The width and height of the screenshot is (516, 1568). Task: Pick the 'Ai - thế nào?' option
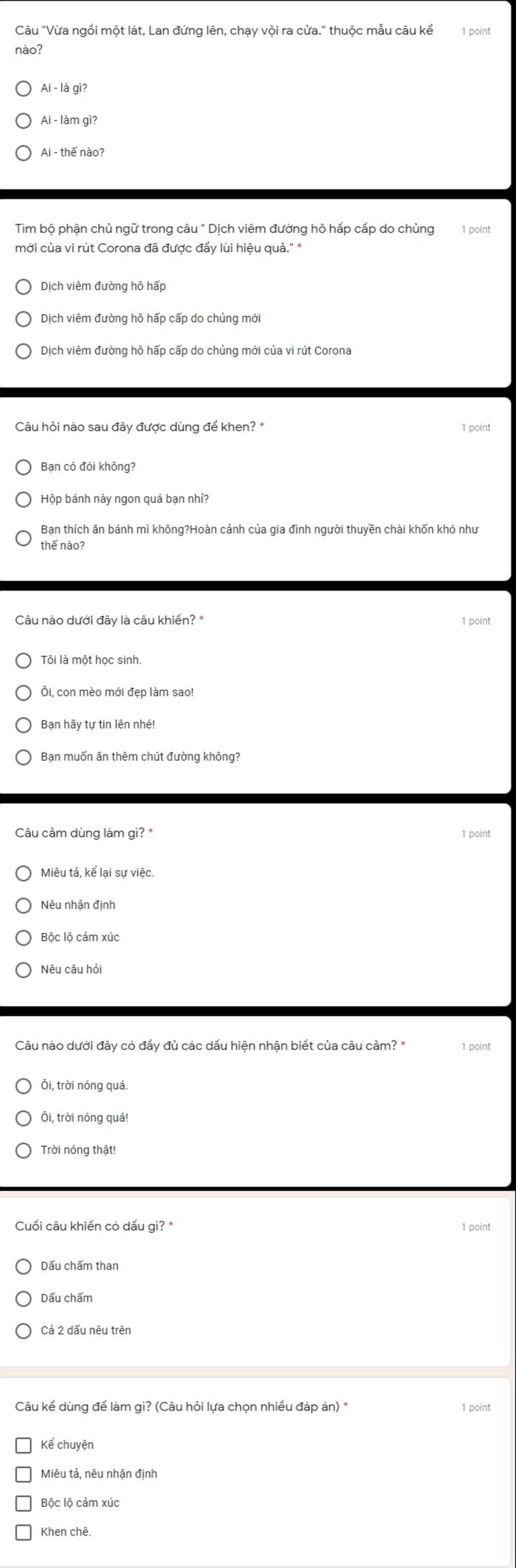point(23,154)
